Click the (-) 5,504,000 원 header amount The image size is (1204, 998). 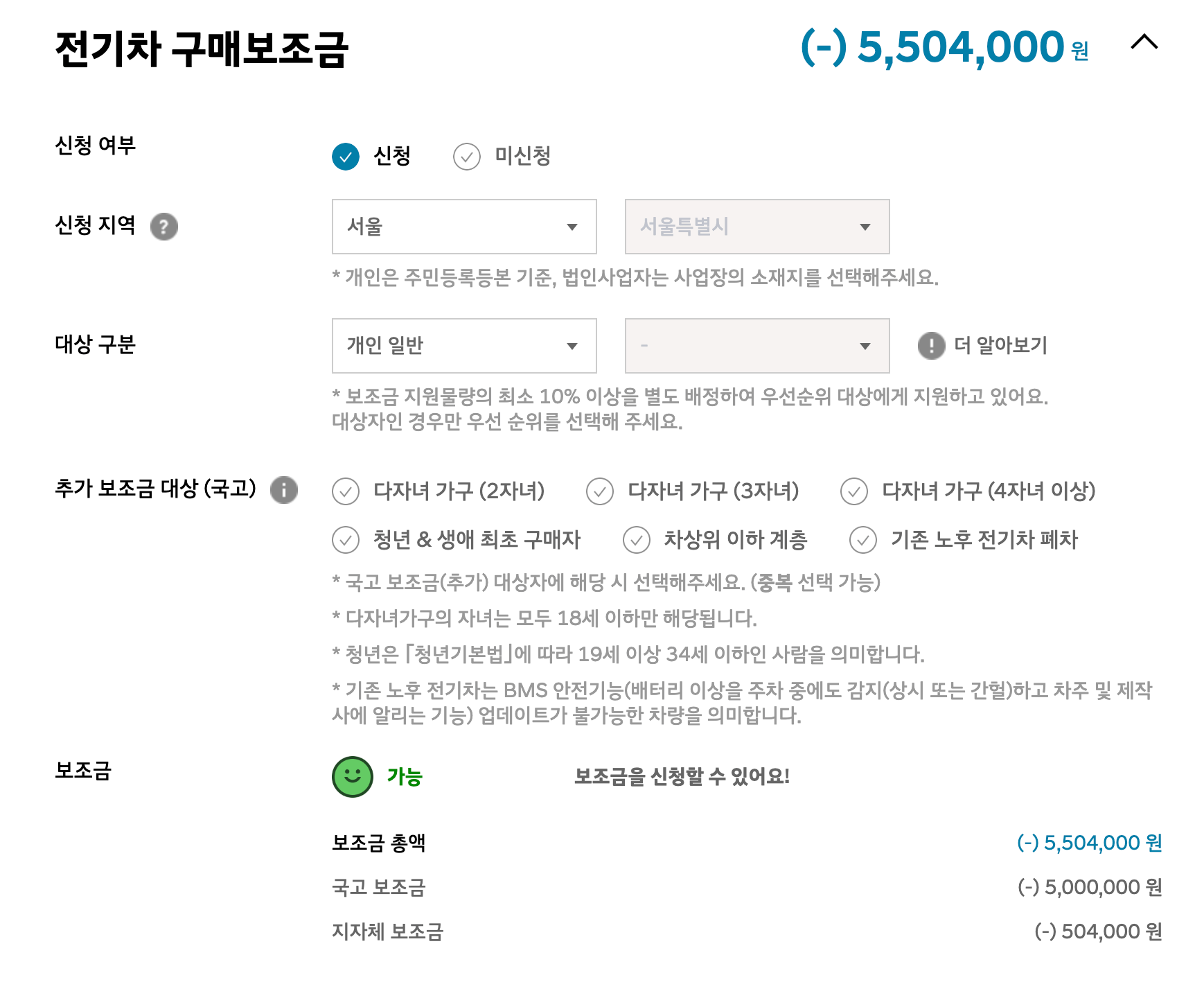(x=942, y=46)
